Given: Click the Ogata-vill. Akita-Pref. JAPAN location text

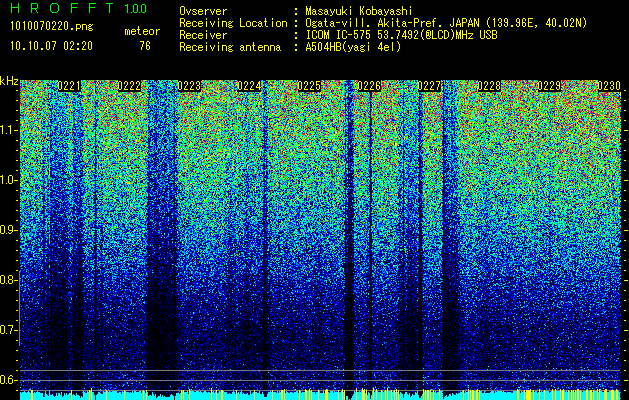Looking at the screenshot, I should (x=446, y=23).
